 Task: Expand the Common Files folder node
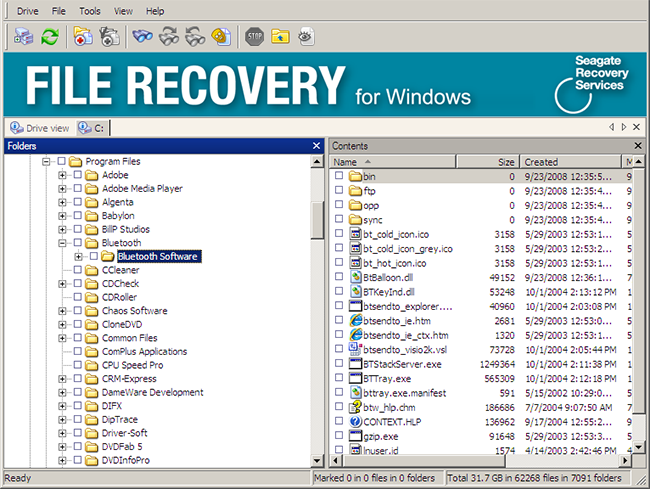click(62, 338)
